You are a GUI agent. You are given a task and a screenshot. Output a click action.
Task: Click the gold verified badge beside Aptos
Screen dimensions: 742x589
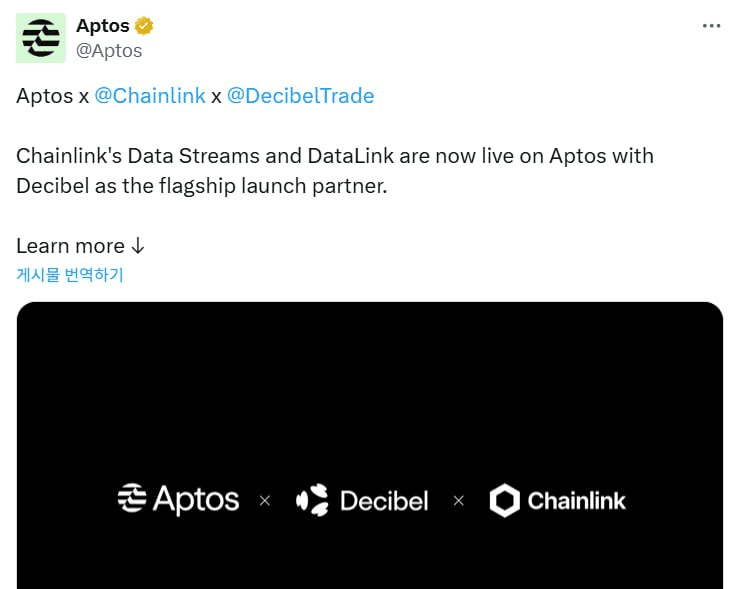[x=144, y=26]
